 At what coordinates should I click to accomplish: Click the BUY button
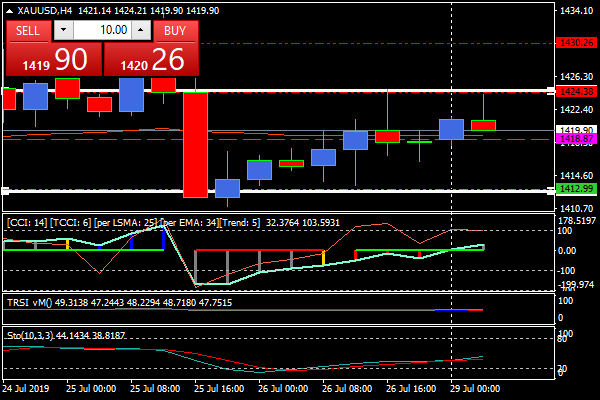tap(175, 30)
